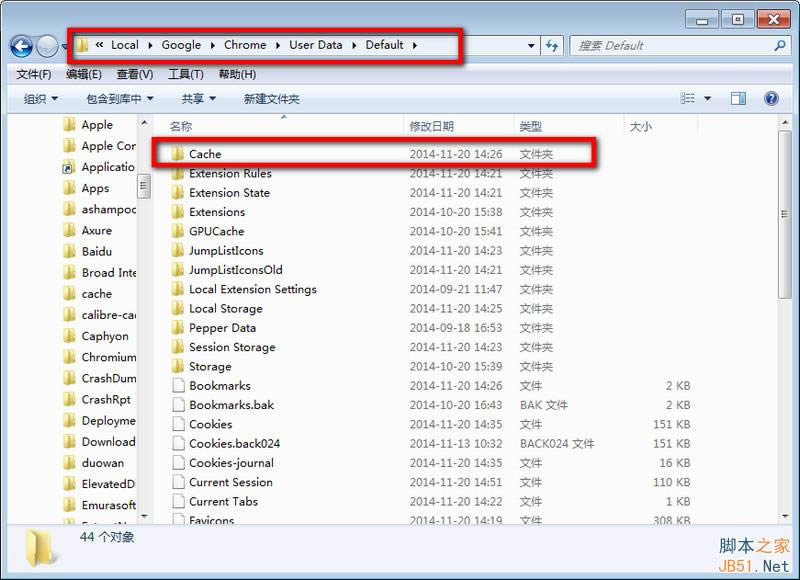800x580 pixels.
Task: Sort by the 修改日期 column header
Action: coord(431,126)
